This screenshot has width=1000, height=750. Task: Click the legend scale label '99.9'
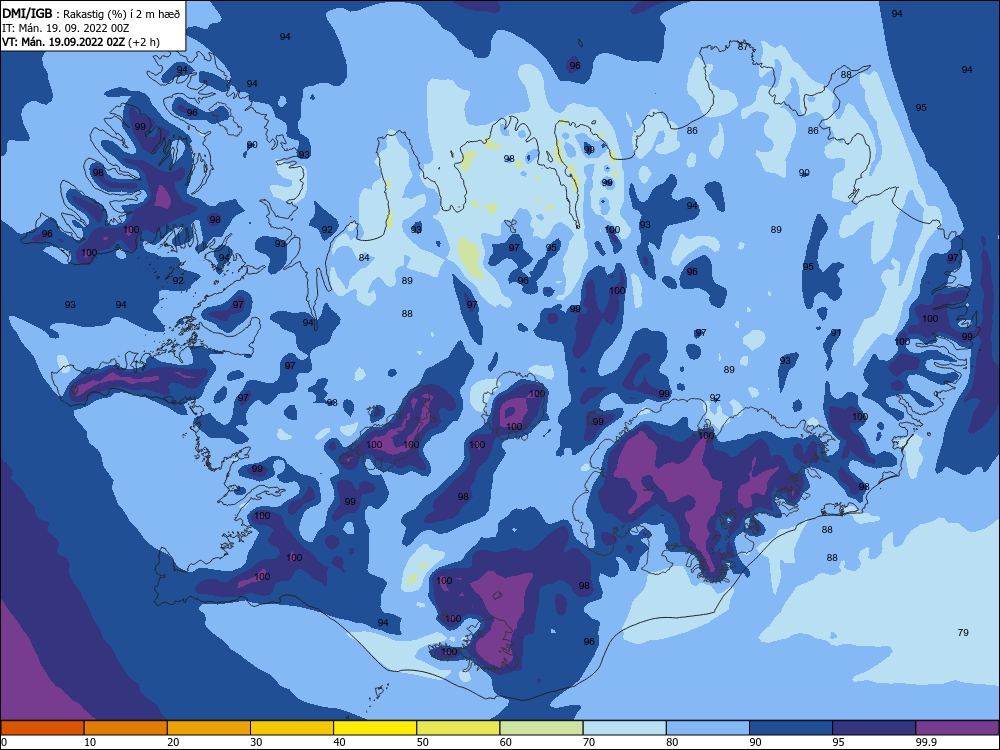point(926,742)
